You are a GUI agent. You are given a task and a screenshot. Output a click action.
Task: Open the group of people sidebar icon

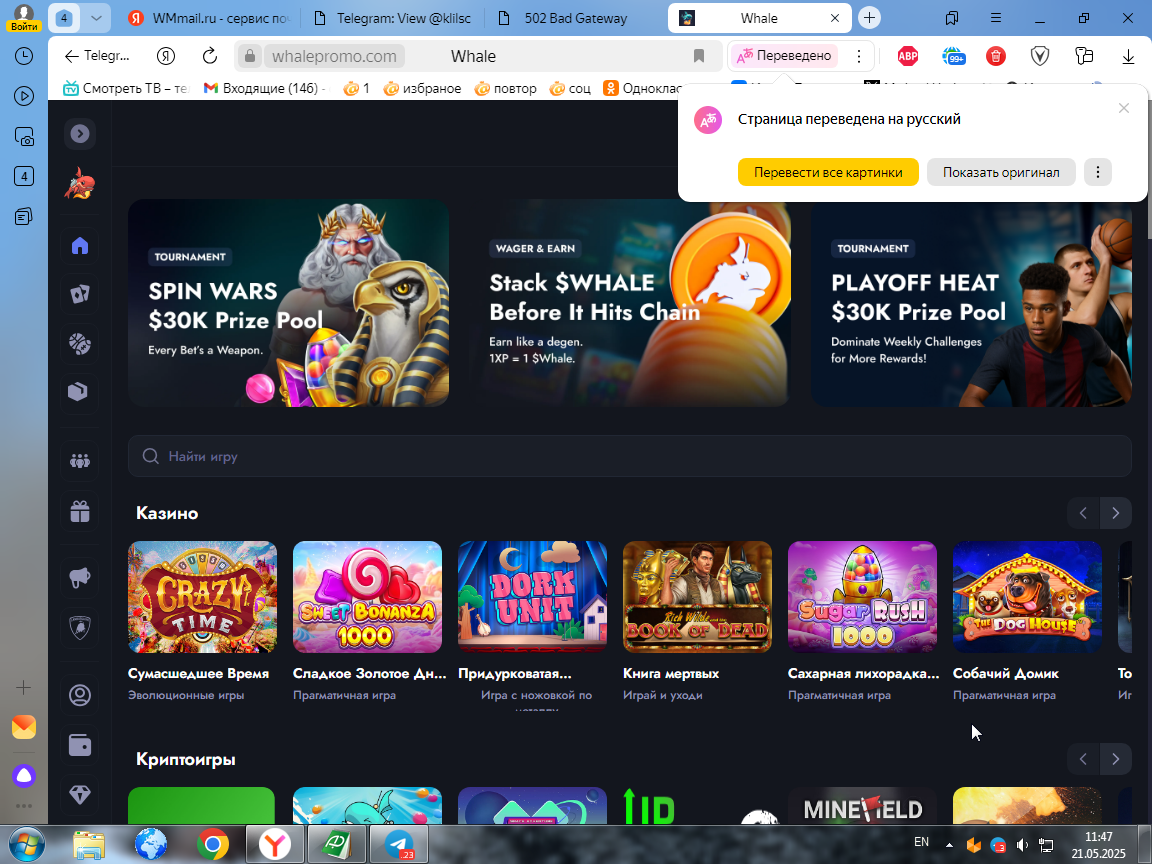tap(79, 461)
